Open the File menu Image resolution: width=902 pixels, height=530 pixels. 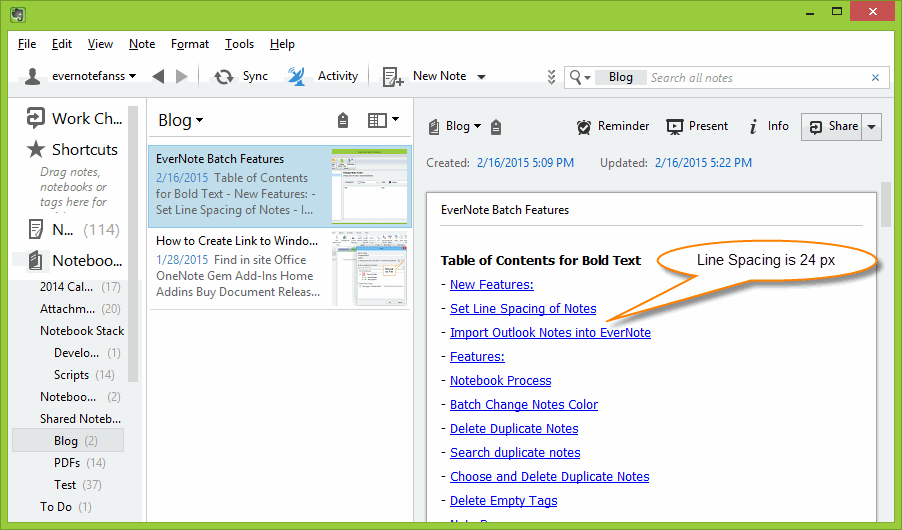27,44
